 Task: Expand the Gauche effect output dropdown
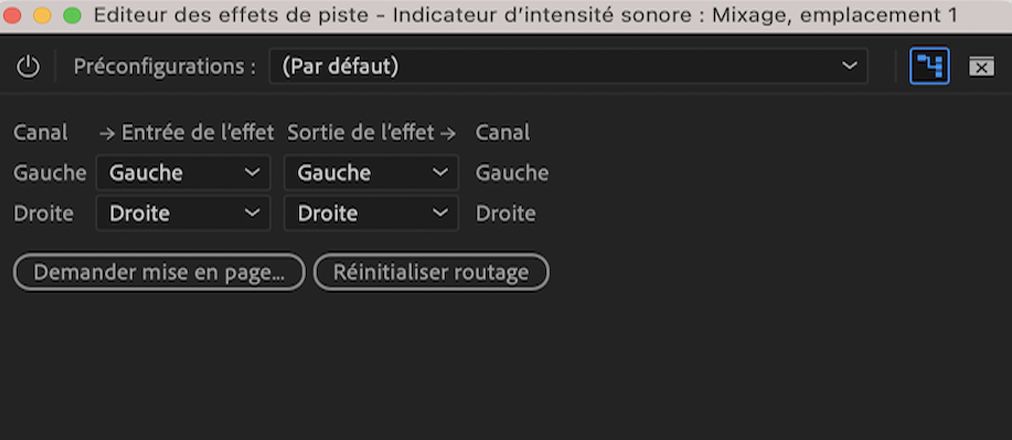(371, 173)
